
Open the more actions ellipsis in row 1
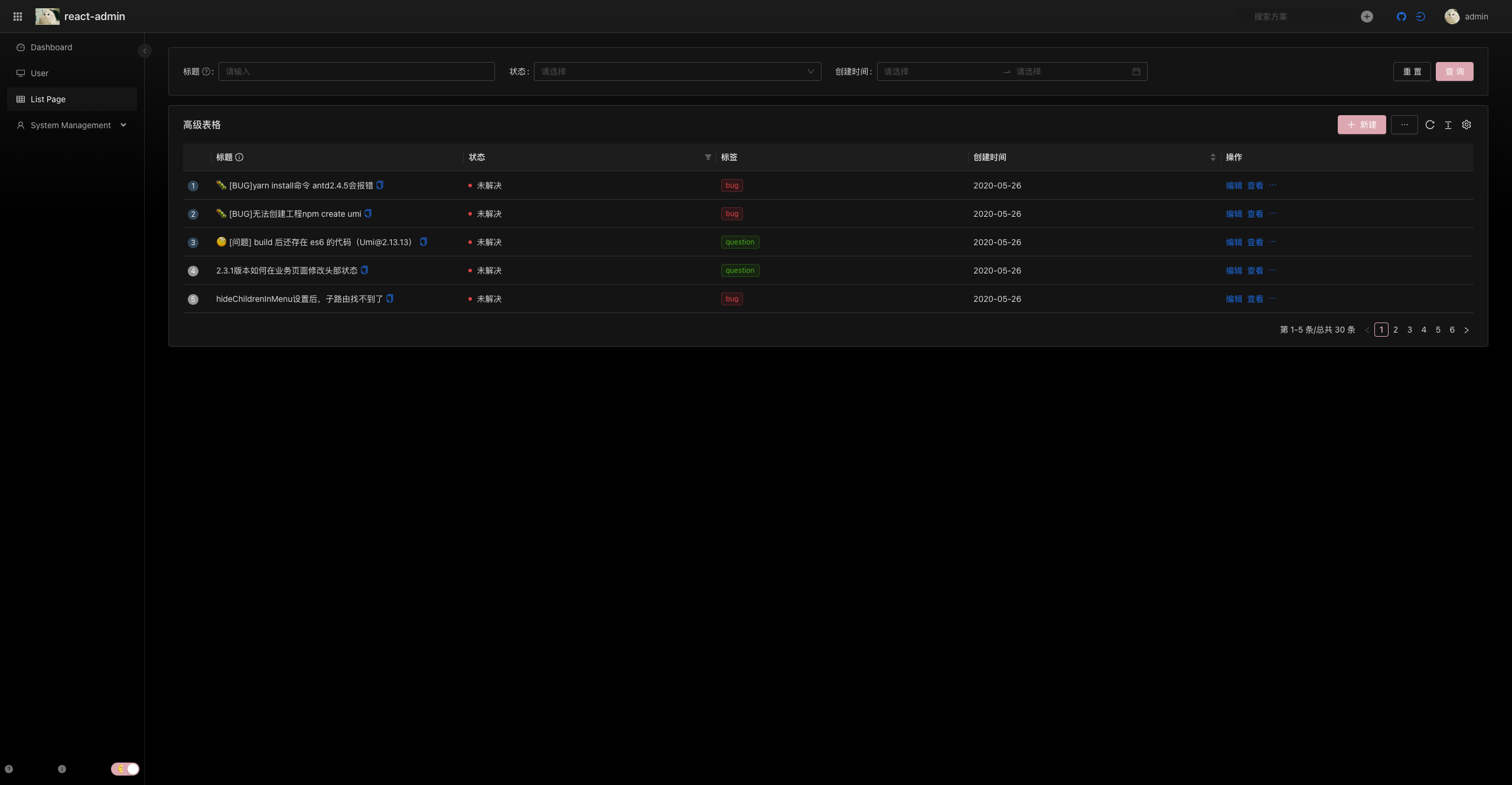click(x=1272, y=185)
